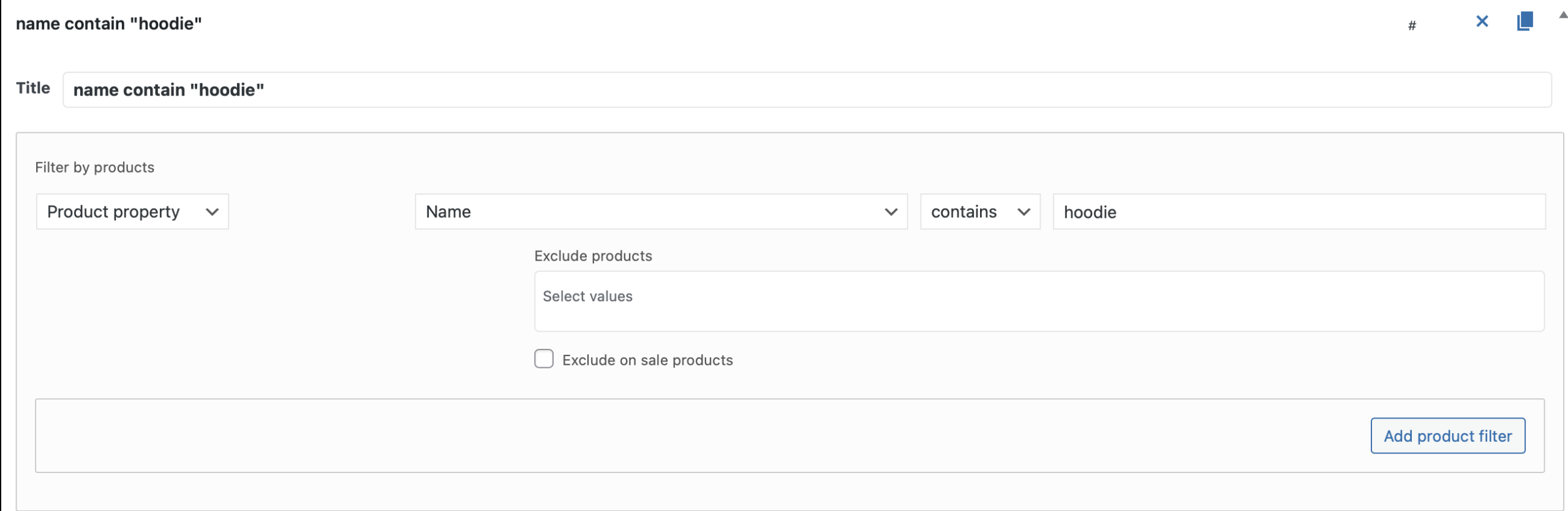1568x511 pixels.
Task: Enable the Exclude on sale products checkbox
Action: (543, 359)
